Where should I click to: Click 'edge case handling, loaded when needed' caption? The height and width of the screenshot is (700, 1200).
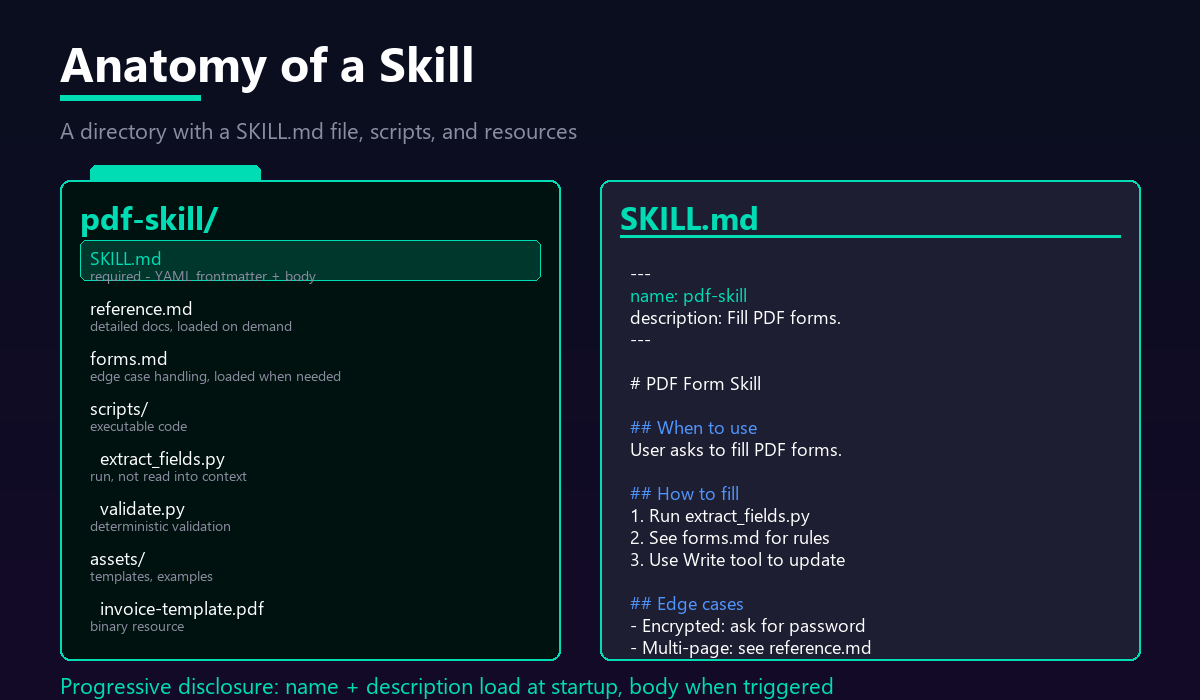tap(215, 377)
